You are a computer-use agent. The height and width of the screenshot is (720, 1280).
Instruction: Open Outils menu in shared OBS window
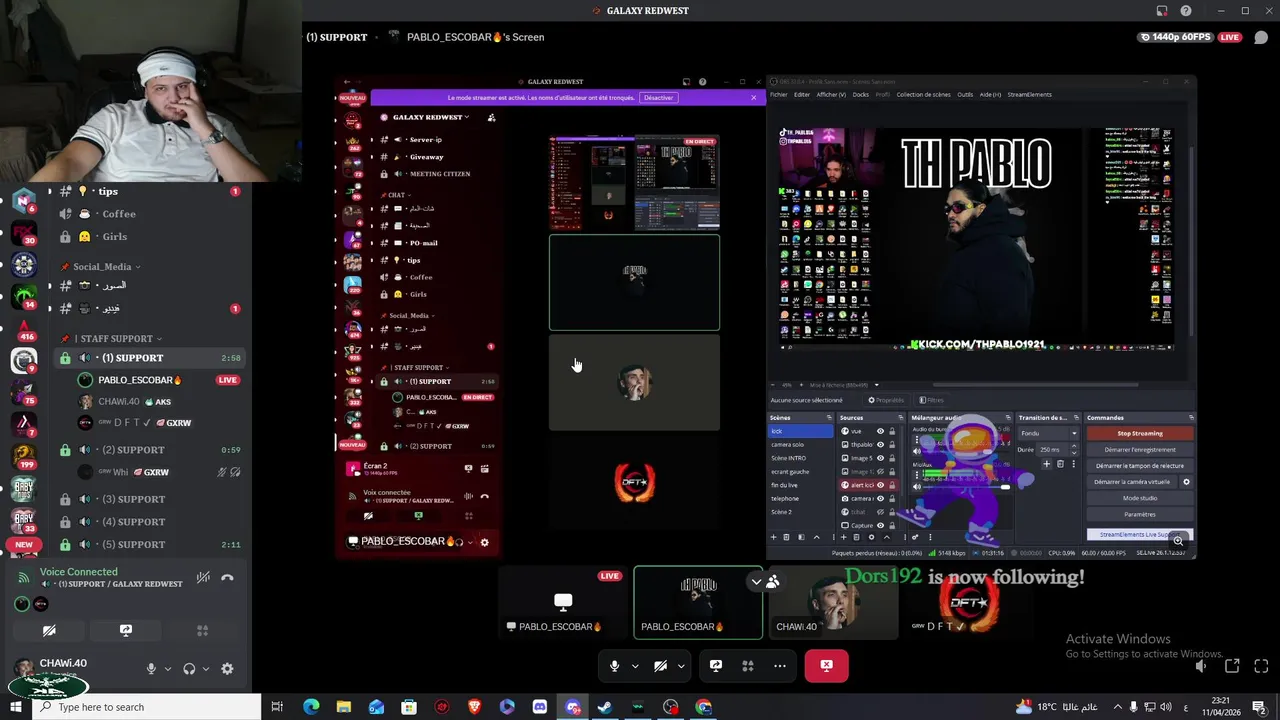tap(965, 95)
